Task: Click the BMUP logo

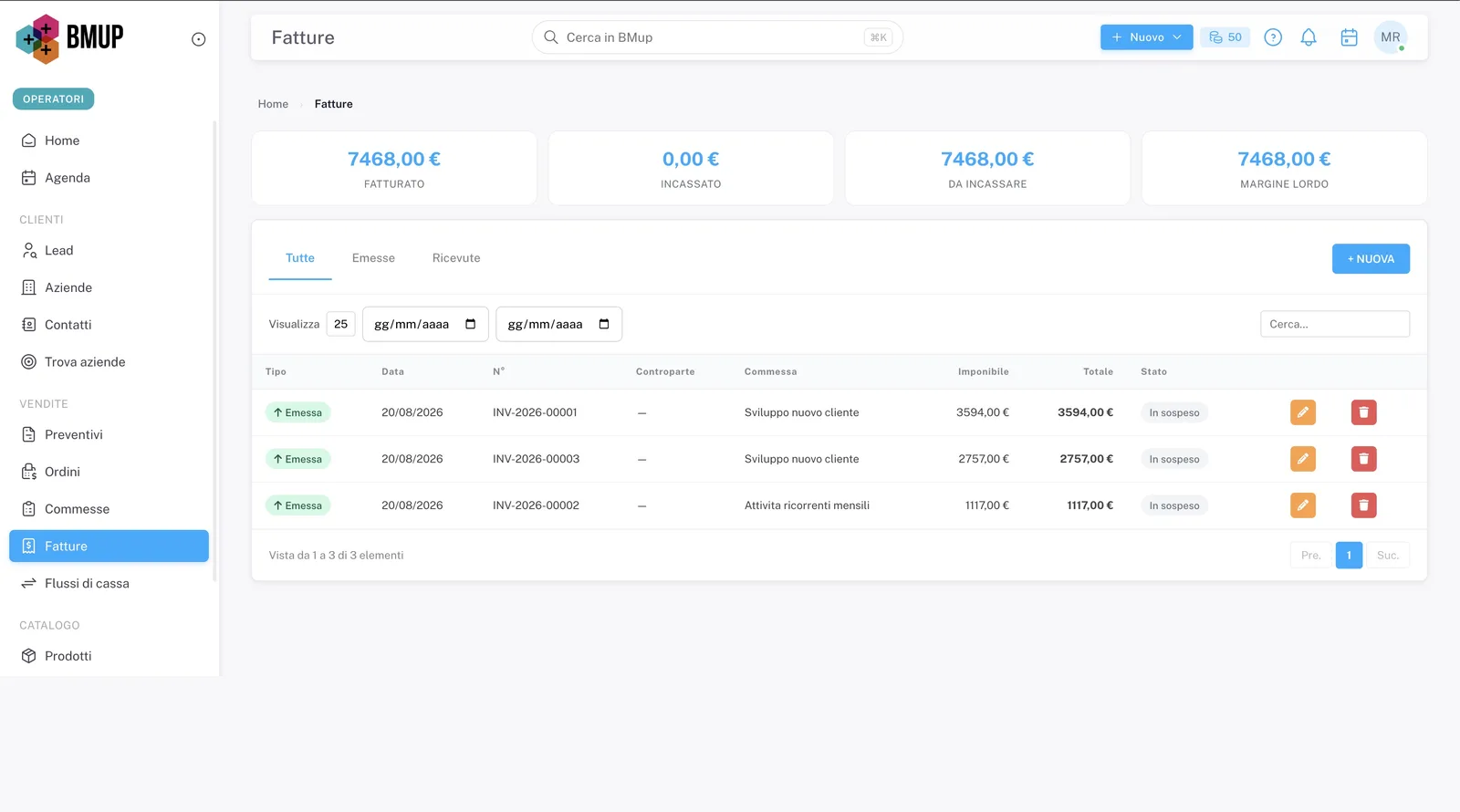Action: coord(69,38)
